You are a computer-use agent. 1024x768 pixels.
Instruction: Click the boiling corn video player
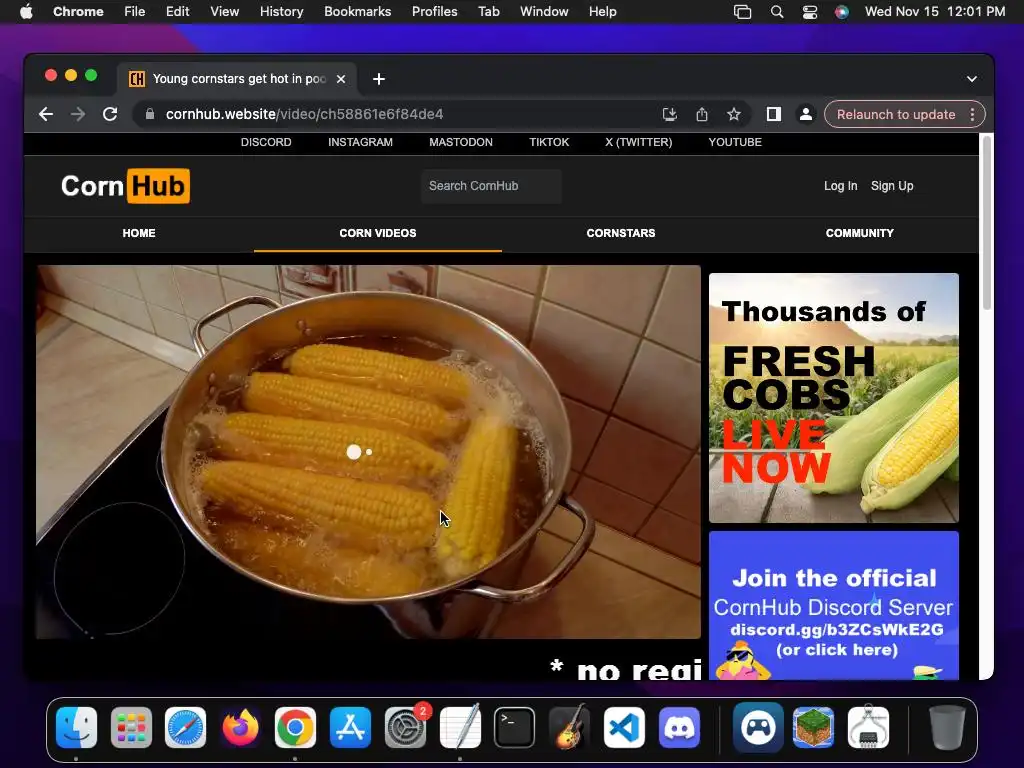(368, 452)
